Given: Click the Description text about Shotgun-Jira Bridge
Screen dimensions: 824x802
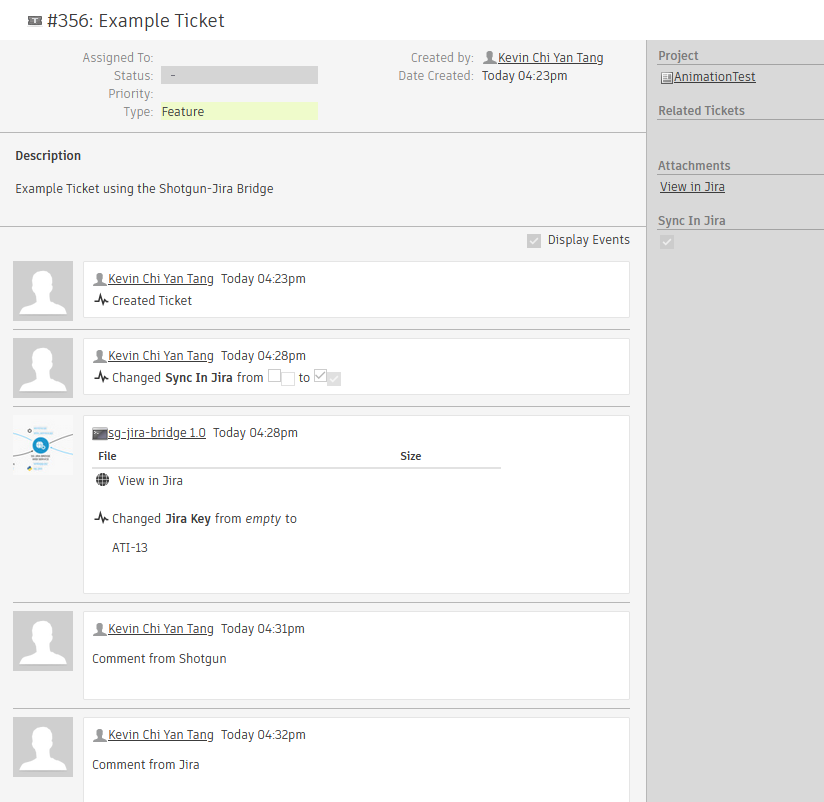Looking at the screenshot, I should (144, 189).
